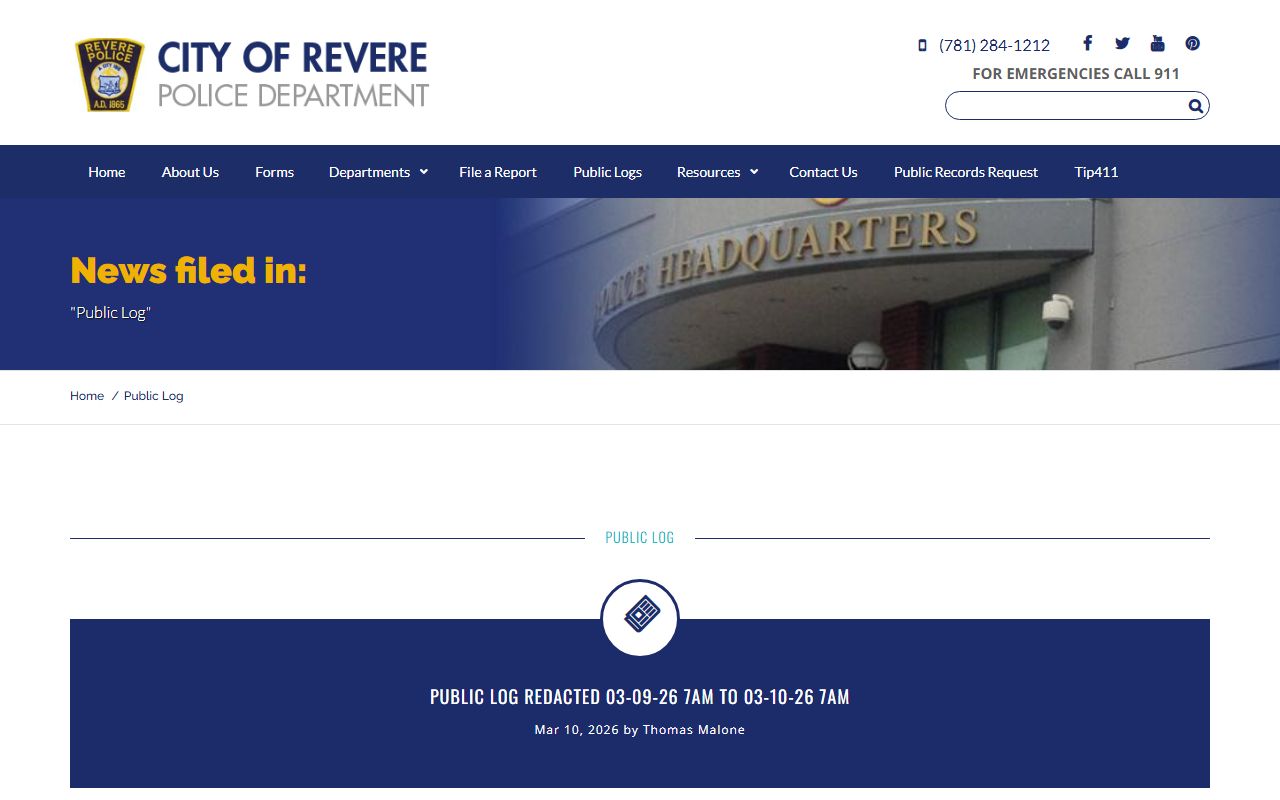The height and width of the screenshot is (800, 1280).
Task: Click the For Emergencies Call 911 text
Action: [1076, 73]
